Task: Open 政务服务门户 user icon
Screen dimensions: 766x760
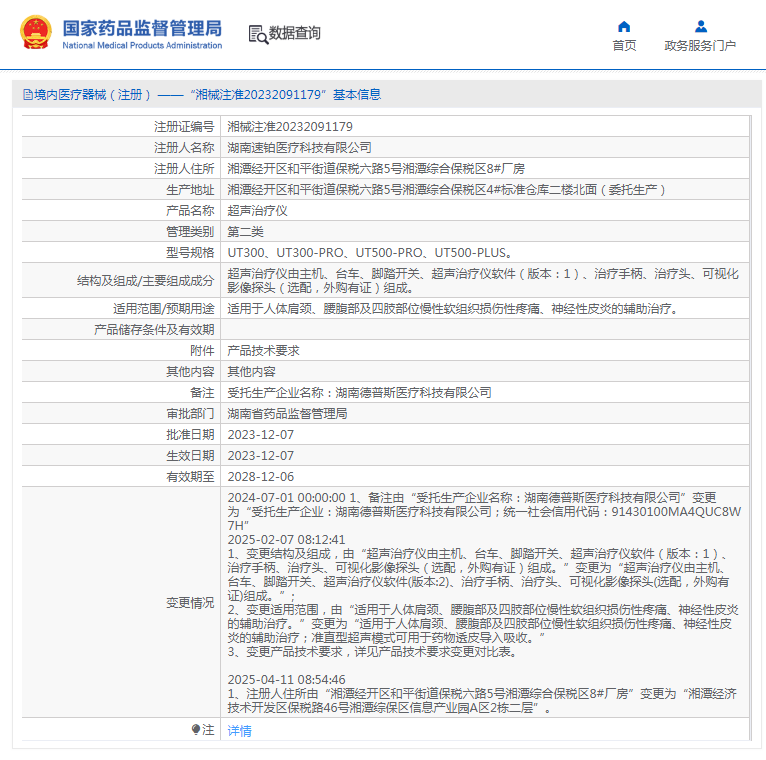Action: click(701, 26)
